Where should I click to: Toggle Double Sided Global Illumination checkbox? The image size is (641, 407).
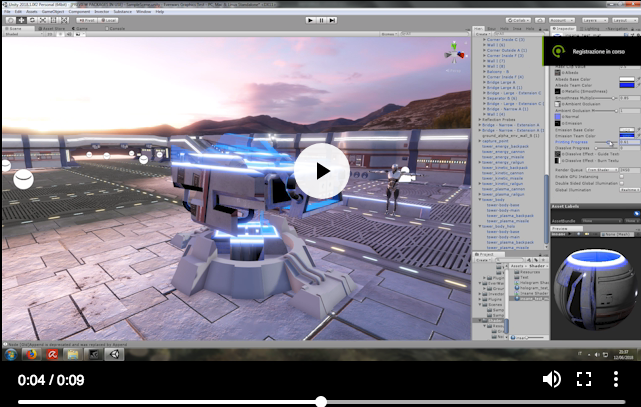pos(621,183)
